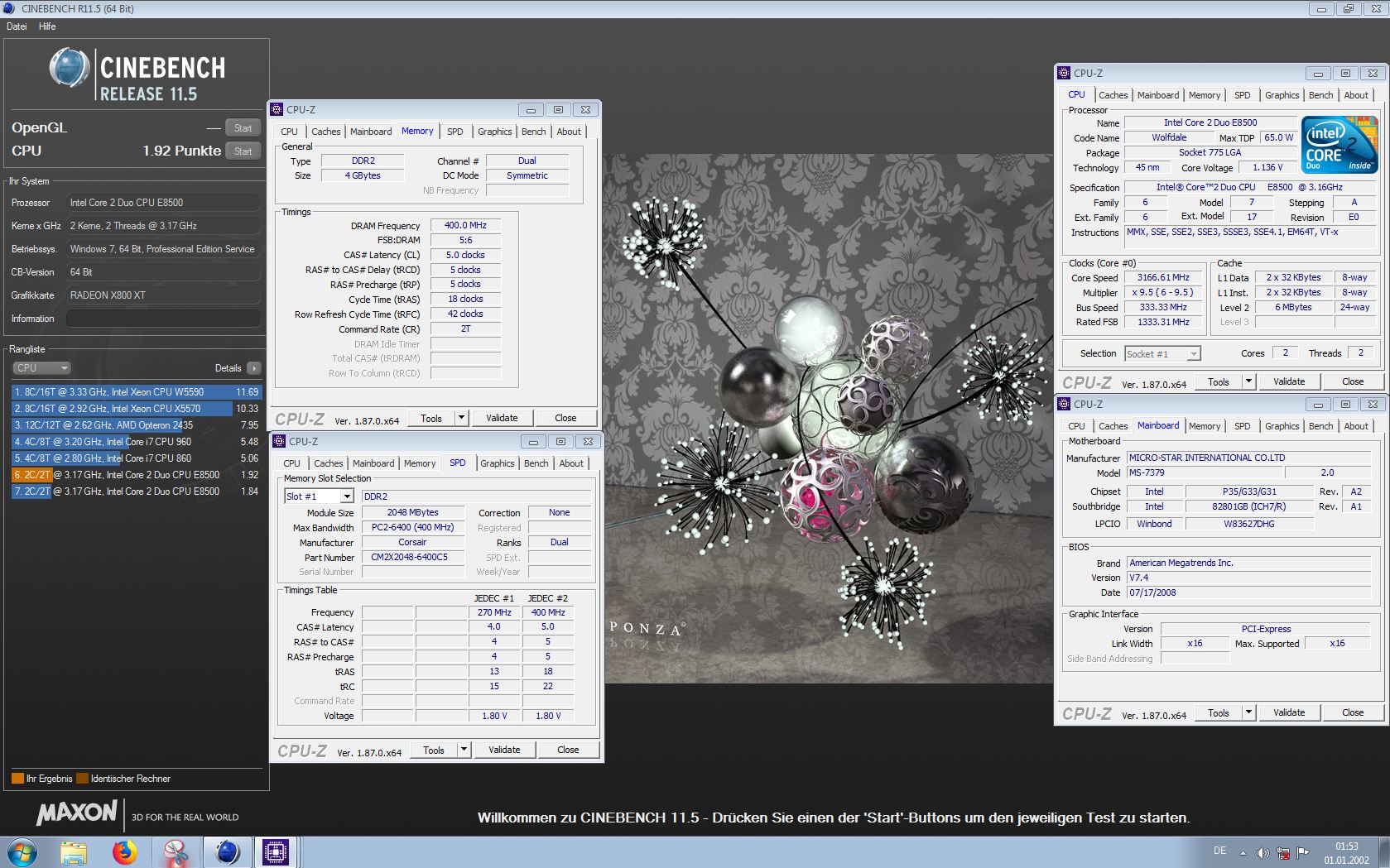Expand Tools arrow in Memory window
1390x868 pixels.
(x=461, y=418)
